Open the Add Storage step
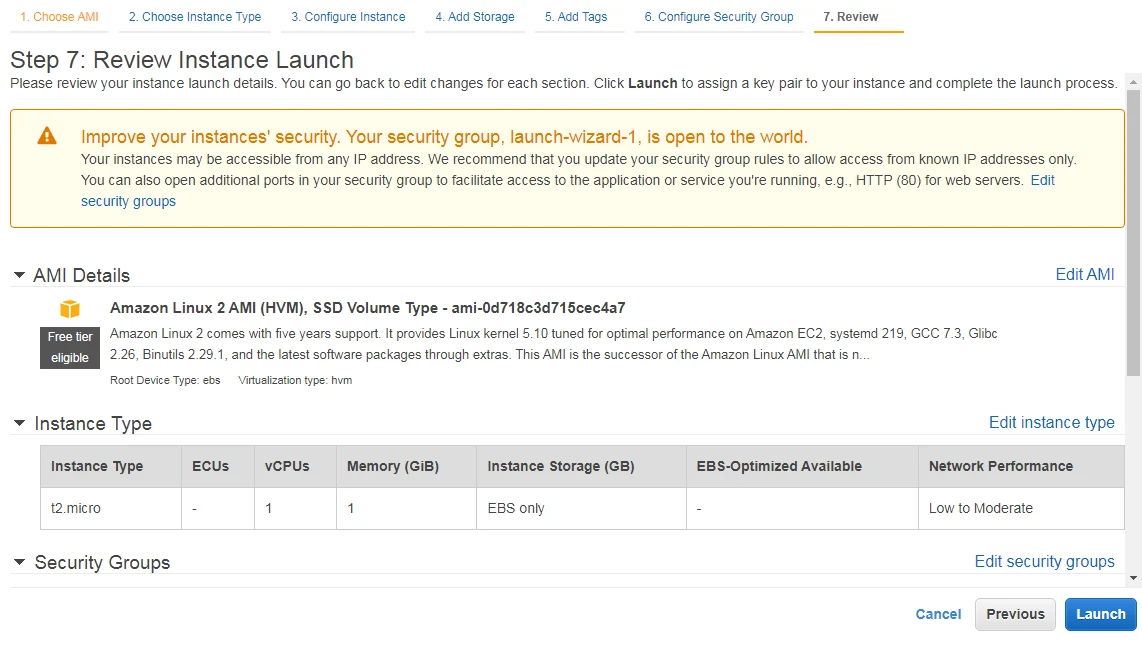Screen dimensions: 1142x650 click(x=474, y=16)
